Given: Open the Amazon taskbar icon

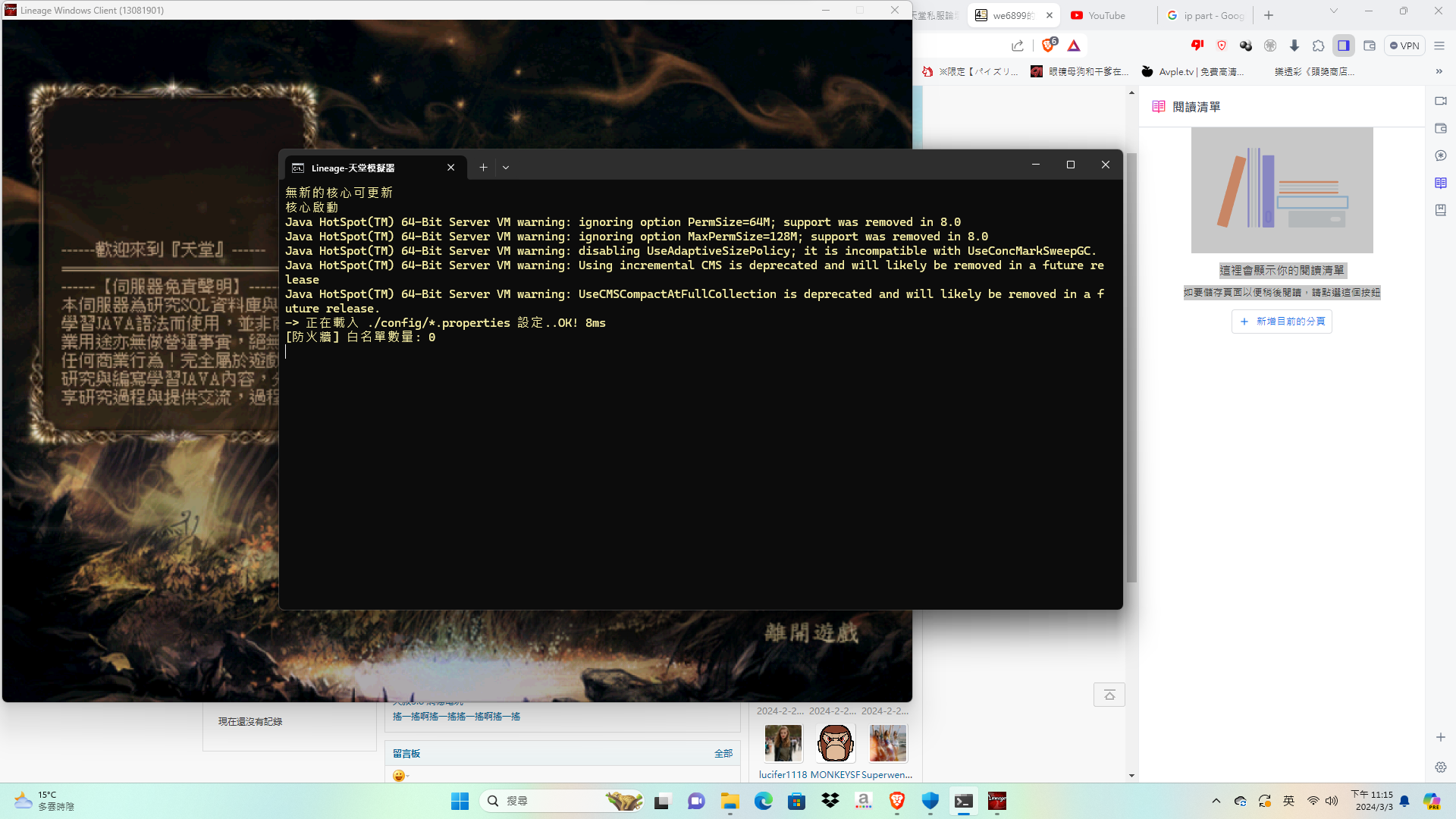Looking at the screenshot, I should [x=864, y=802].
